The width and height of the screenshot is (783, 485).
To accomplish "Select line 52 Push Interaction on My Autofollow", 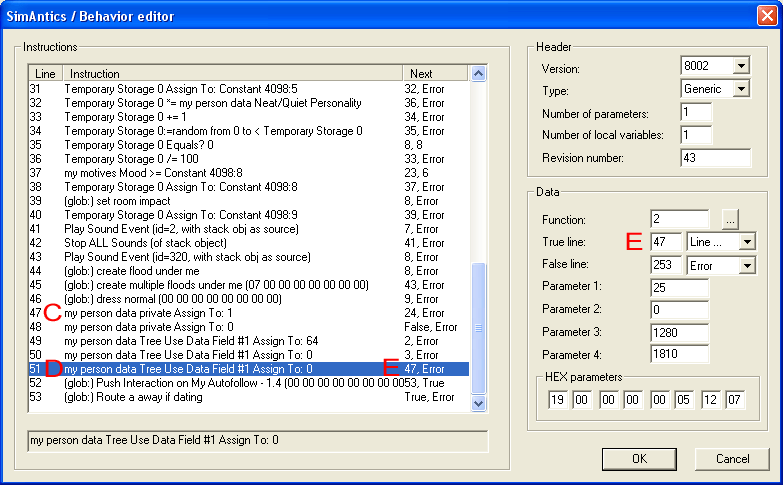I will click(249, 383).
